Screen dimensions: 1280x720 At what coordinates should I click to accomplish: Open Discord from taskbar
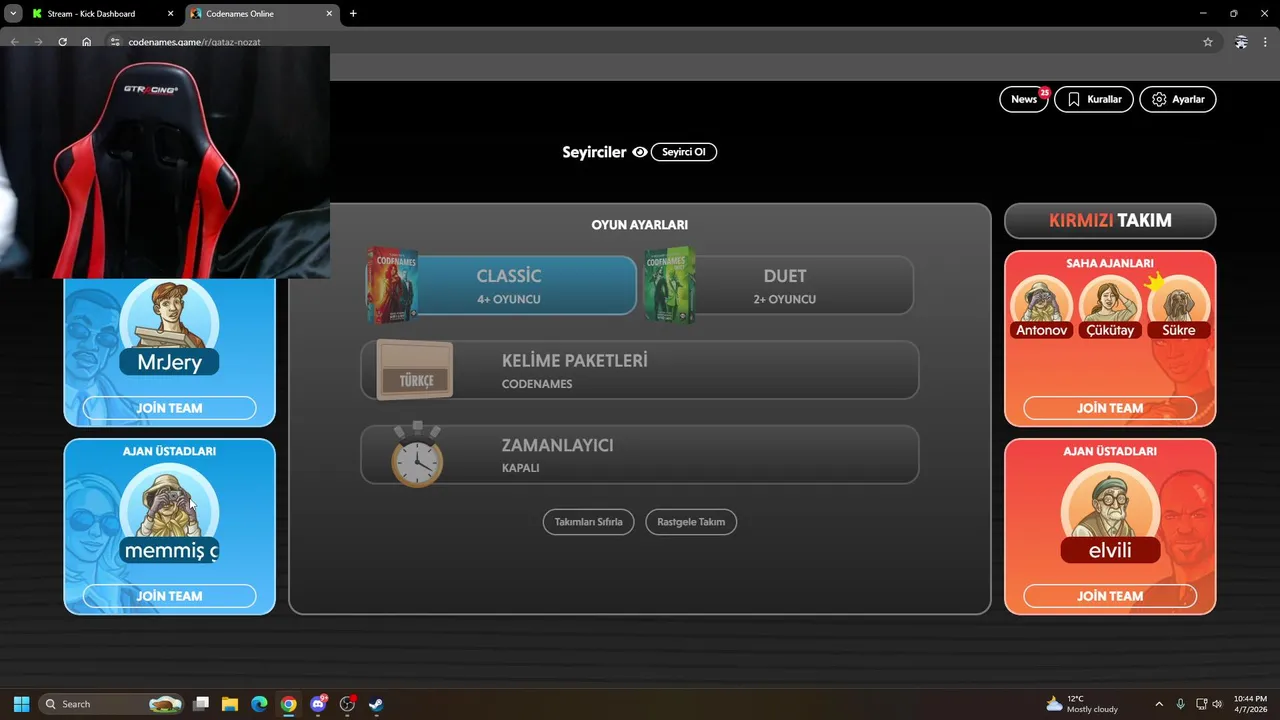(318, 704)
